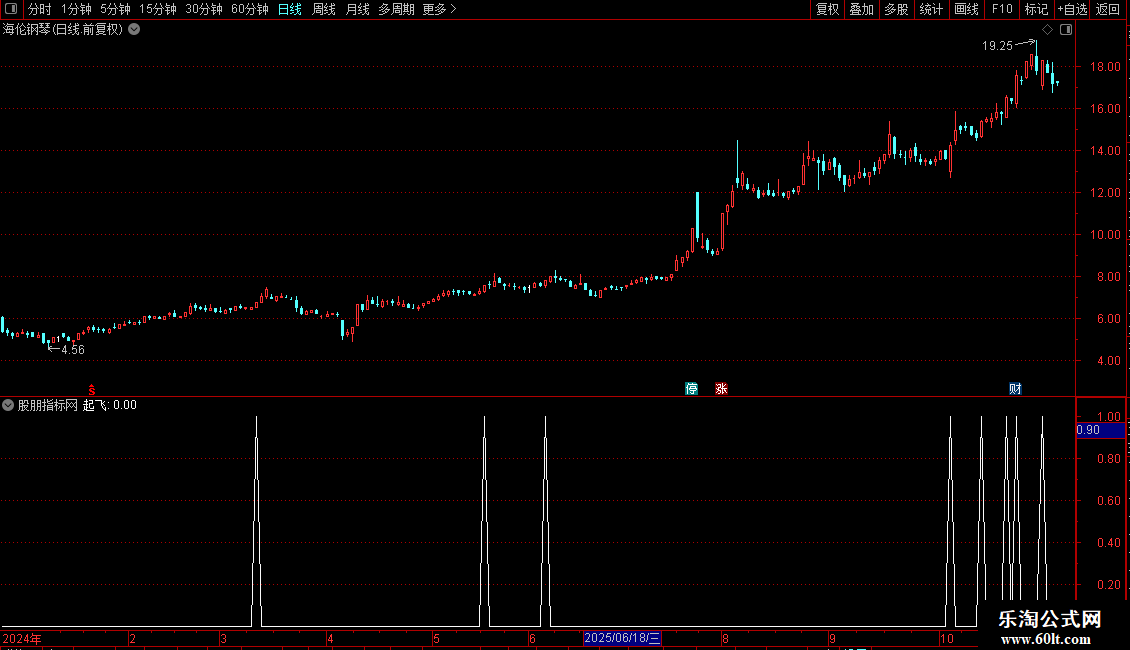
Task: Toggle the sidebar panel icon at top-left
Action: tap(11, 9)
